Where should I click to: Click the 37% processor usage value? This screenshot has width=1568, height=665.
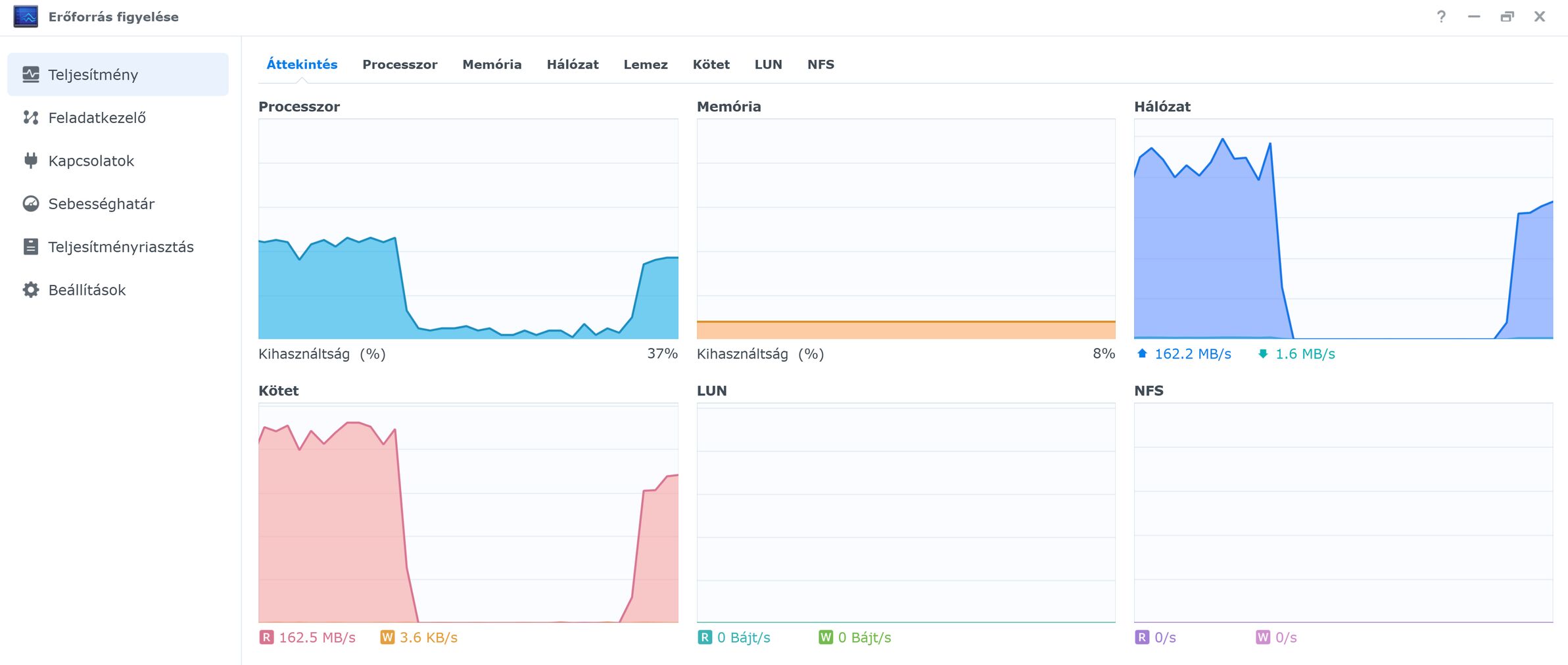pyautogui.click(x=662, y=354)
